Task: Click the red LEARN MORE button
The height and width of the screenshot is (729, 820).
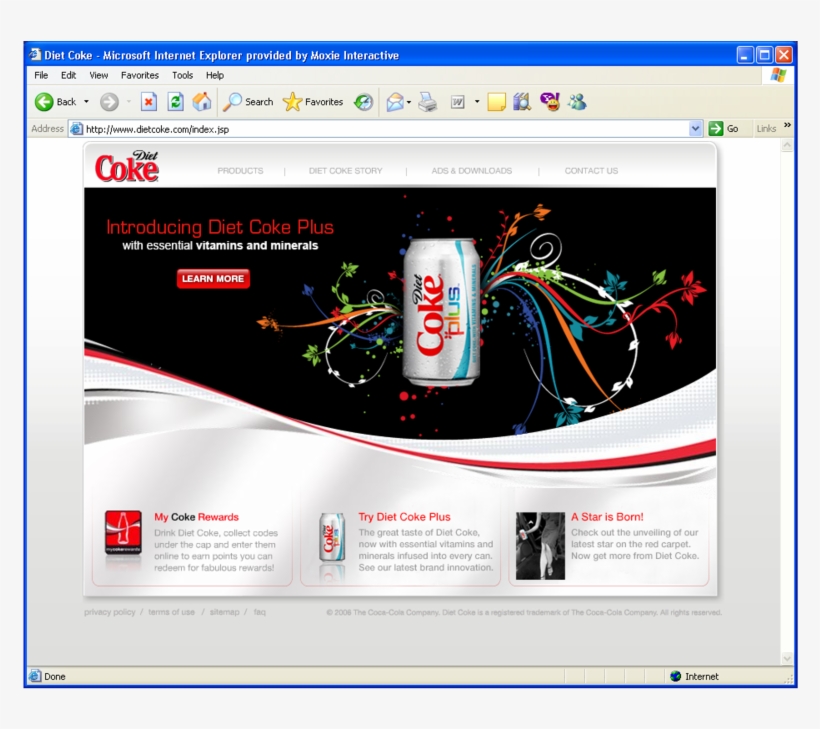Action: [x=213, y=279]
